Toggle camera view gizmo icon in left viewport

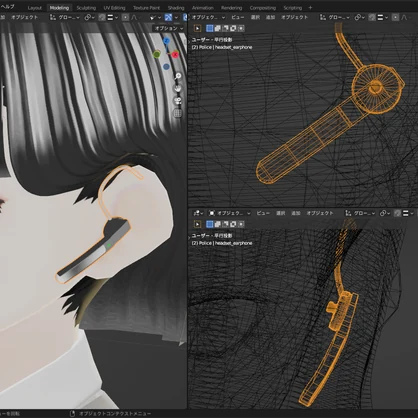178,101
